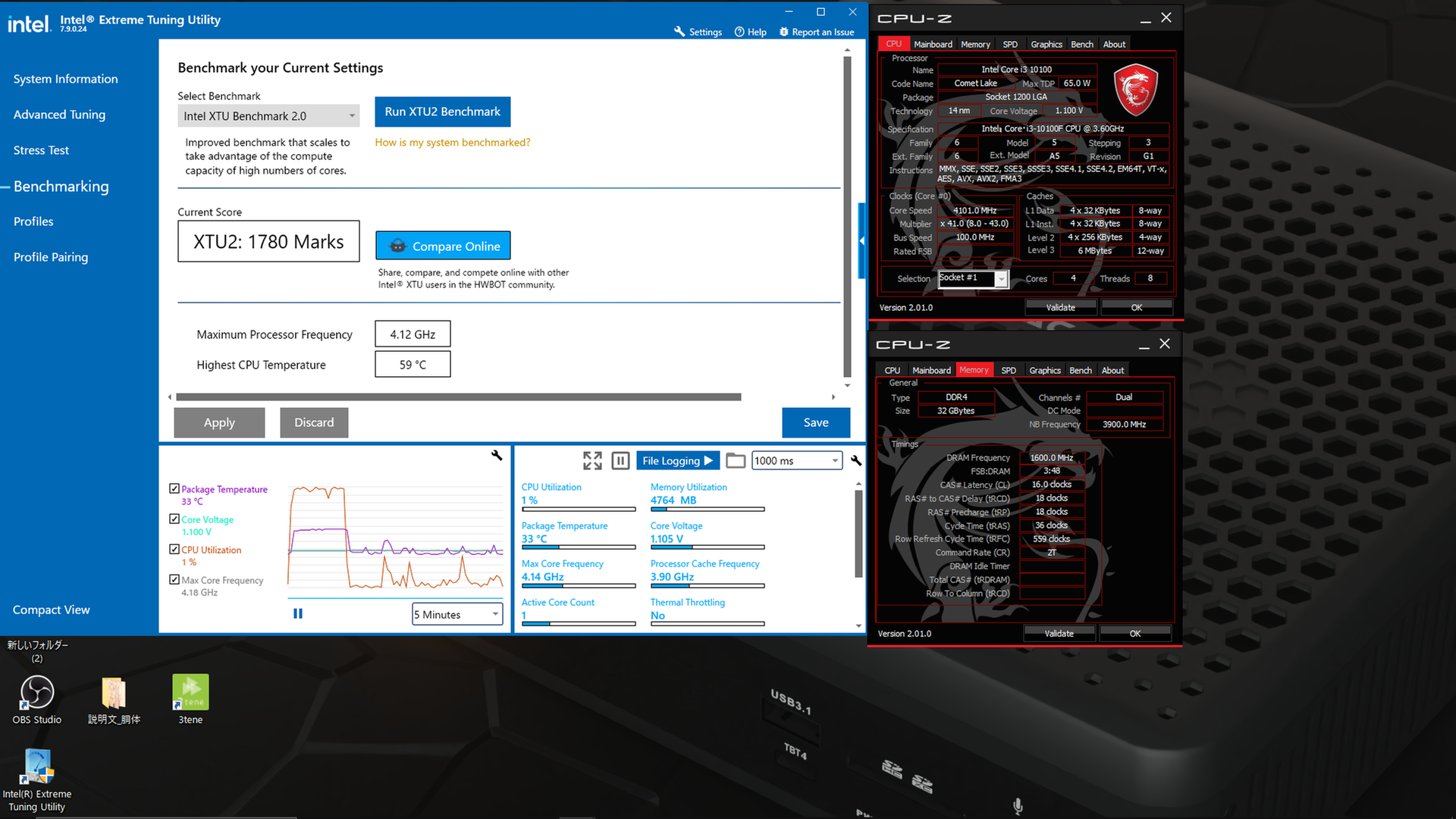The height and width of the screenshot is (819, 1456).
Task: Switch to Compact View
Action: click(51, 610)
